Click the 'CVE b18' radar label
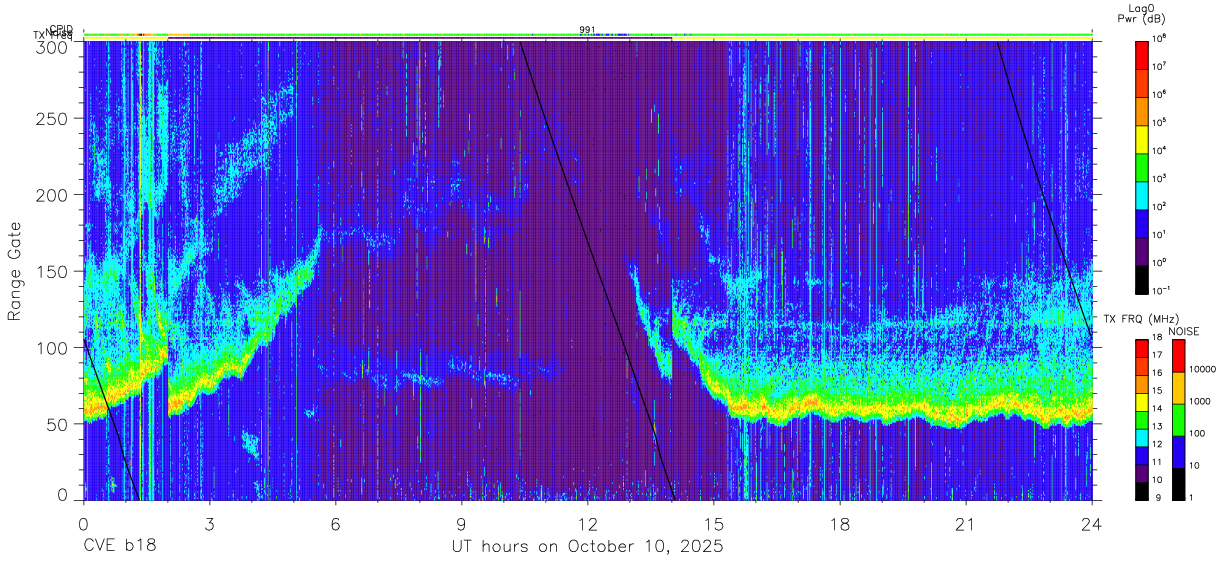1228x567 pixels. pos(119,547)
